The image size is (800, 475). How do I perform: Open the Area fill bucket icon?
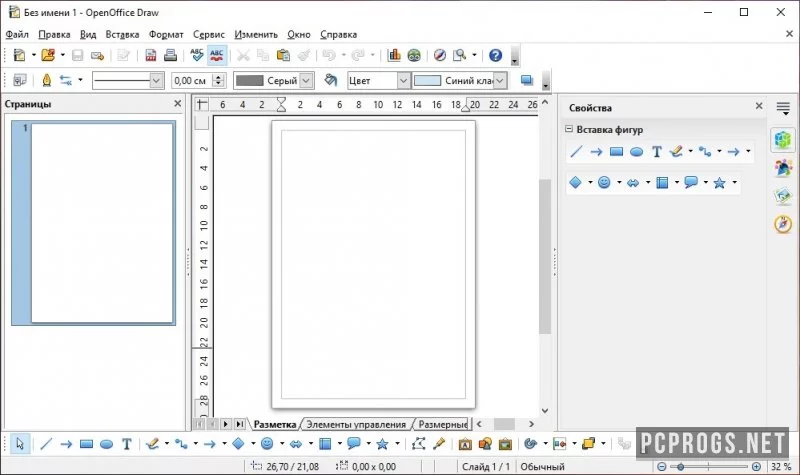[x=331, y=80]
